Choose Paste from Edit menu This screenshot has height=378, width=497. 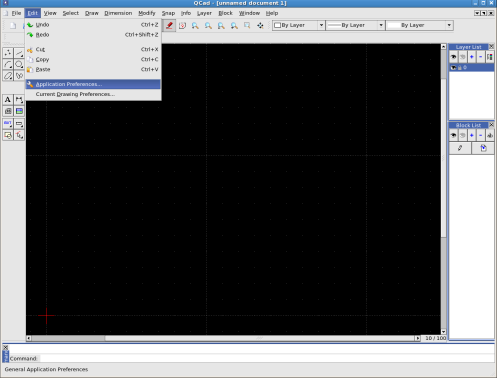pos(93,69)
